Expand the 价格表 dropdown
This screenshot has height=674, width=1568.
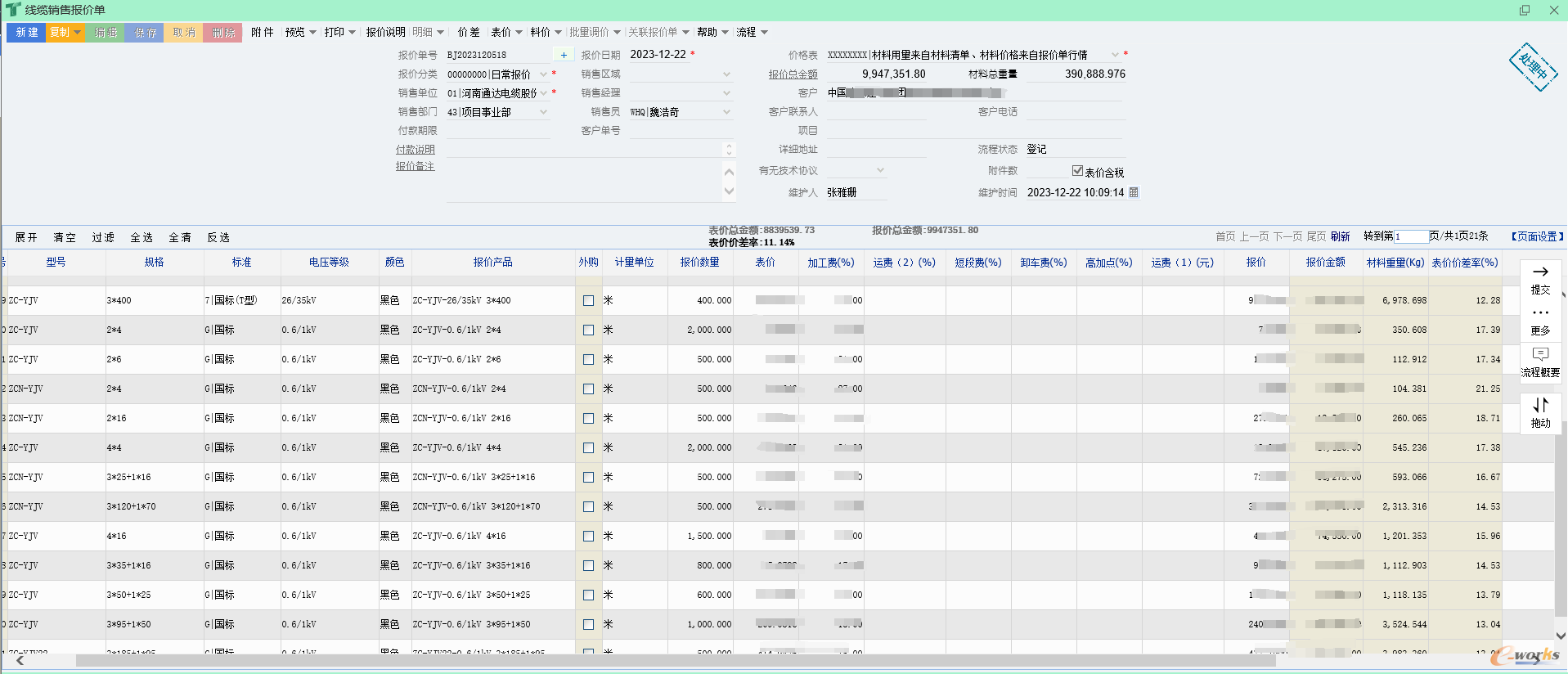(1115, 55)
